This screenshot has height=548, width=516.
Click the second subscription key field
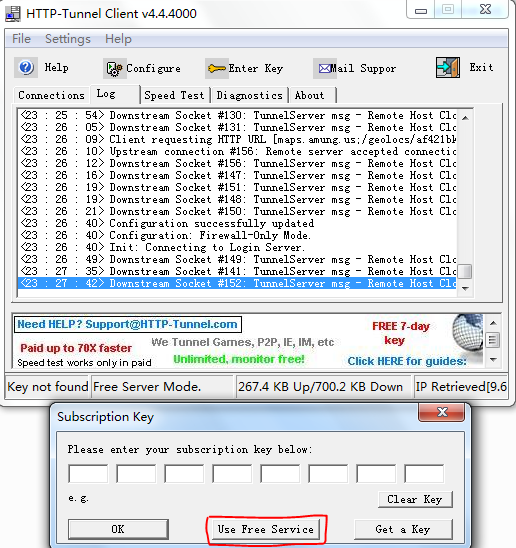pyautogui.click(x=136, y=474)
